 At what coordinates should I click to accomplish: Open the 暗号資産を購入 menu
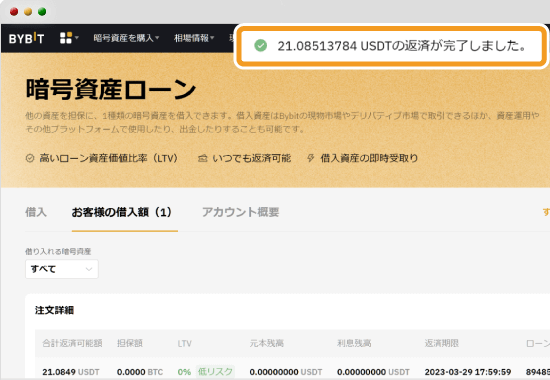[x=126, y=38]
